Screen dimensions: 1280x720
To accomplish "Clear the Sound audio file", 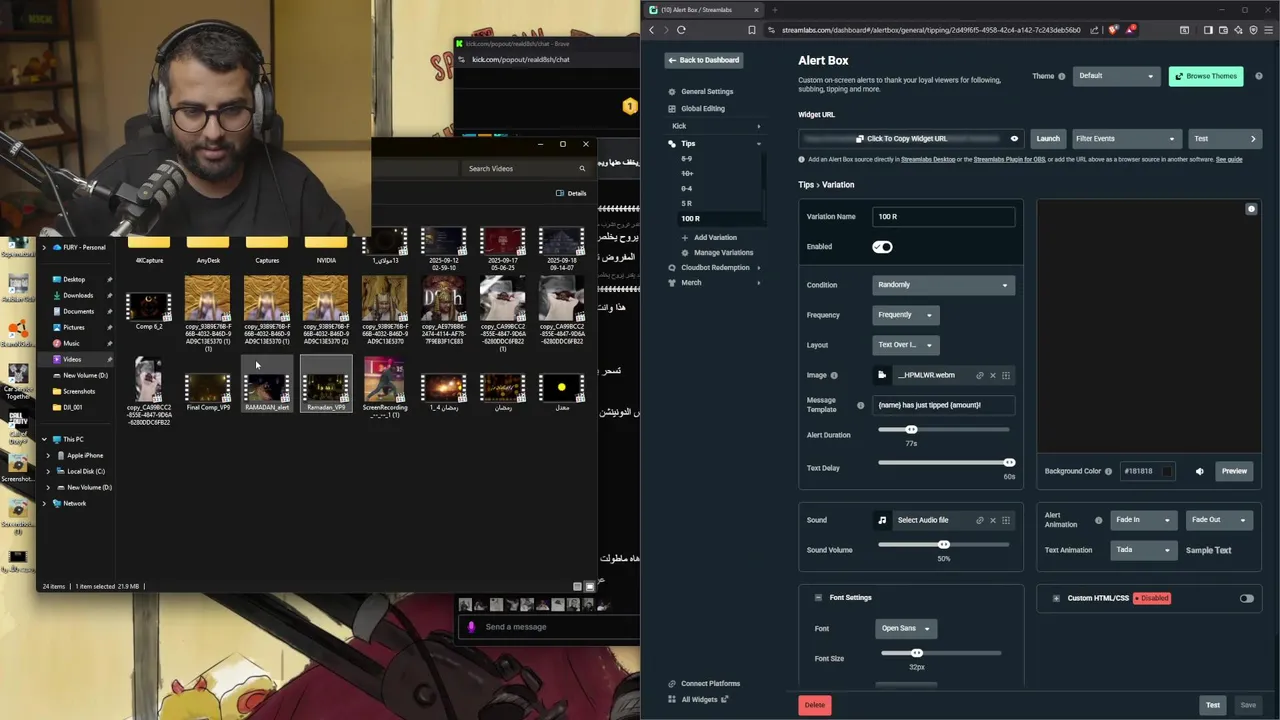I will click(x=993, y=520).
